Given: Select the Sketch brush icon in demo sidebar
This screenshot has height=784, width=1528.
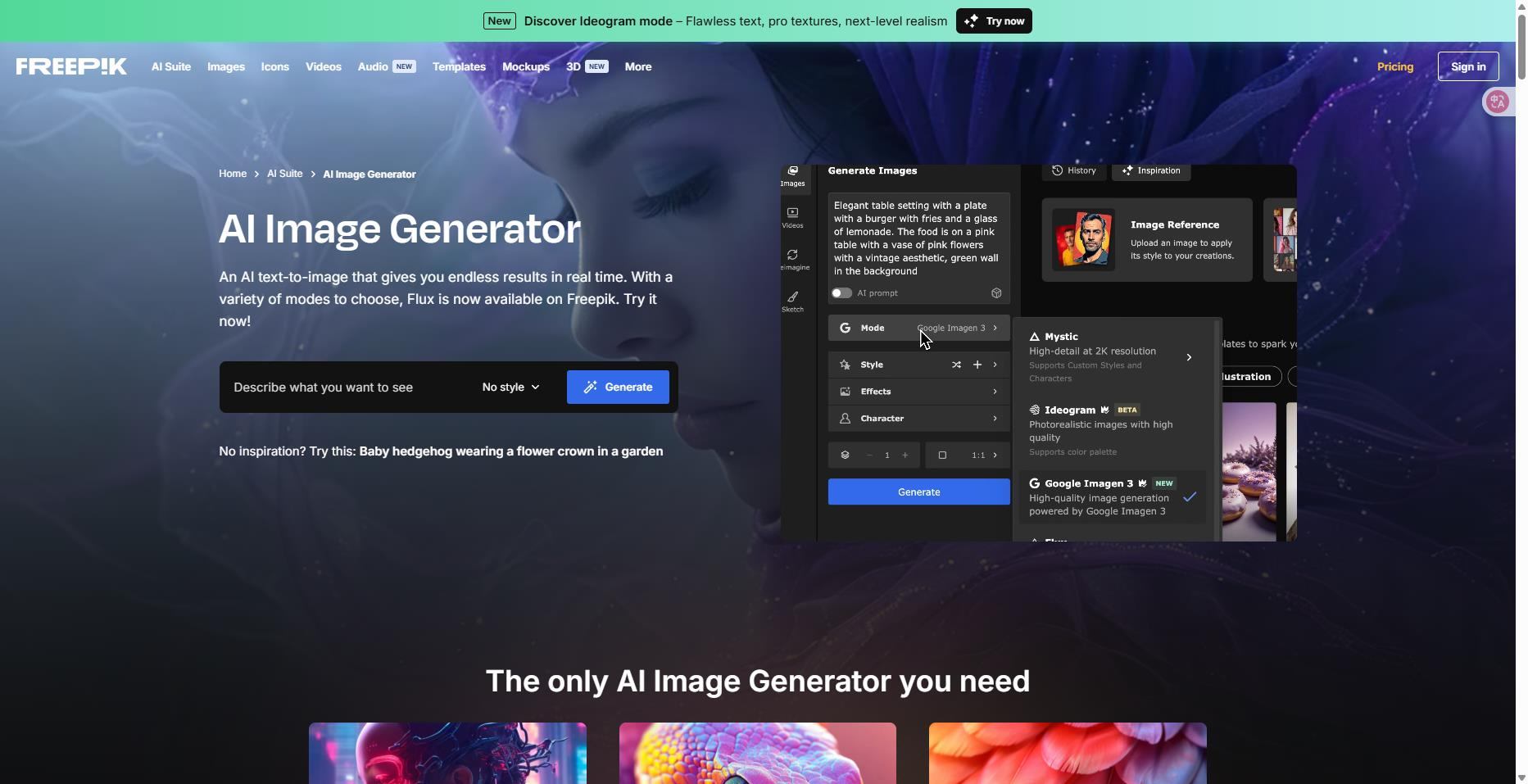Looking at the screenshot, I should (x=792, y=297).
